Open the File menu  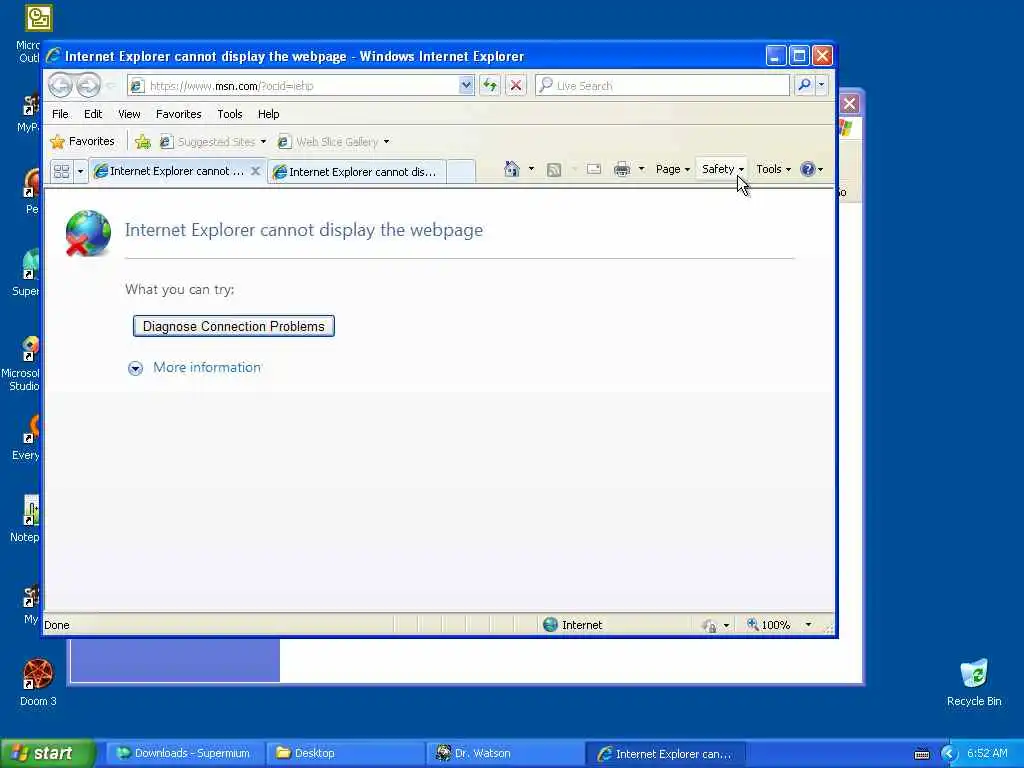pyautogui.click(x=60, y=114)
